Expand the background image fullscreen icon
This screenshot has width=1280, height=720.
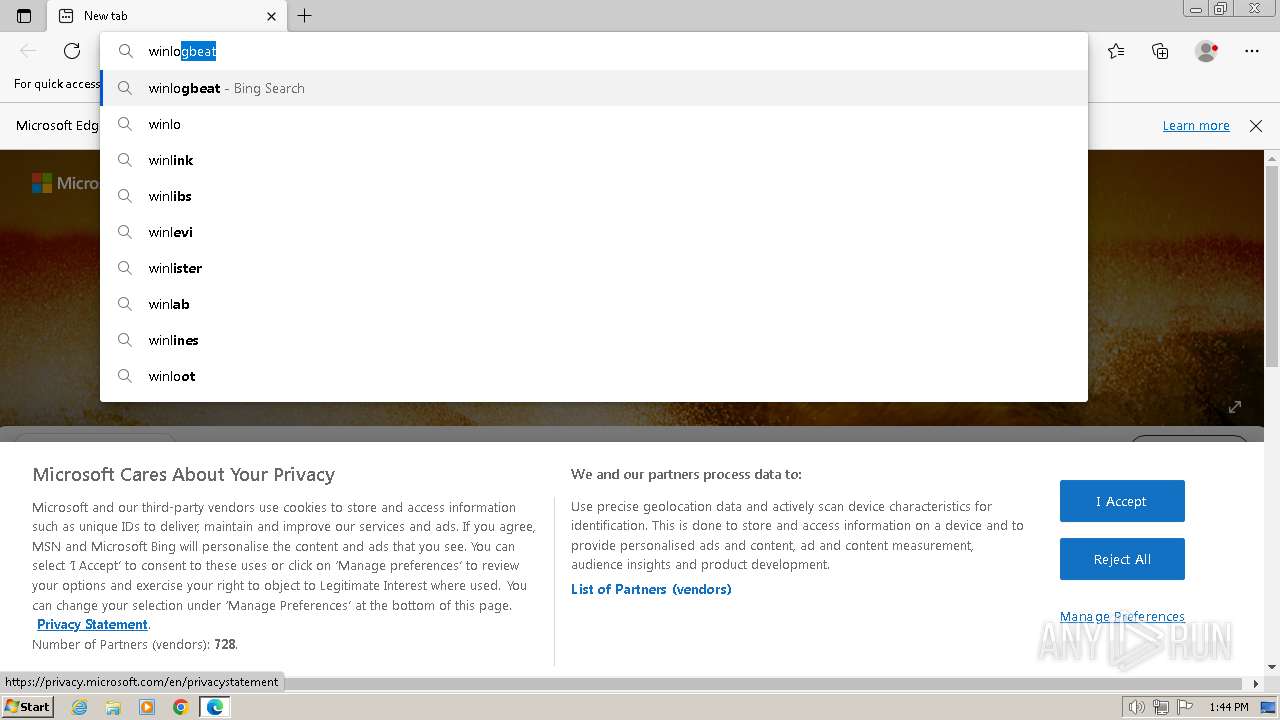coord(1235,406)
